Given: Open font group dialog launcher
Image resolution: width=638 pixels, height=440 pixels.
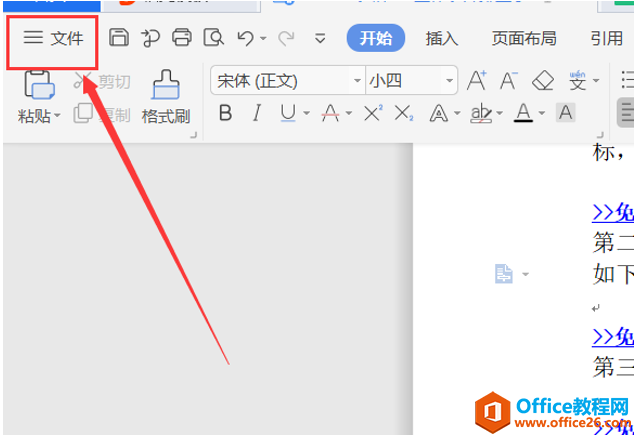Looking at the screenshot, I should point(600,135).
